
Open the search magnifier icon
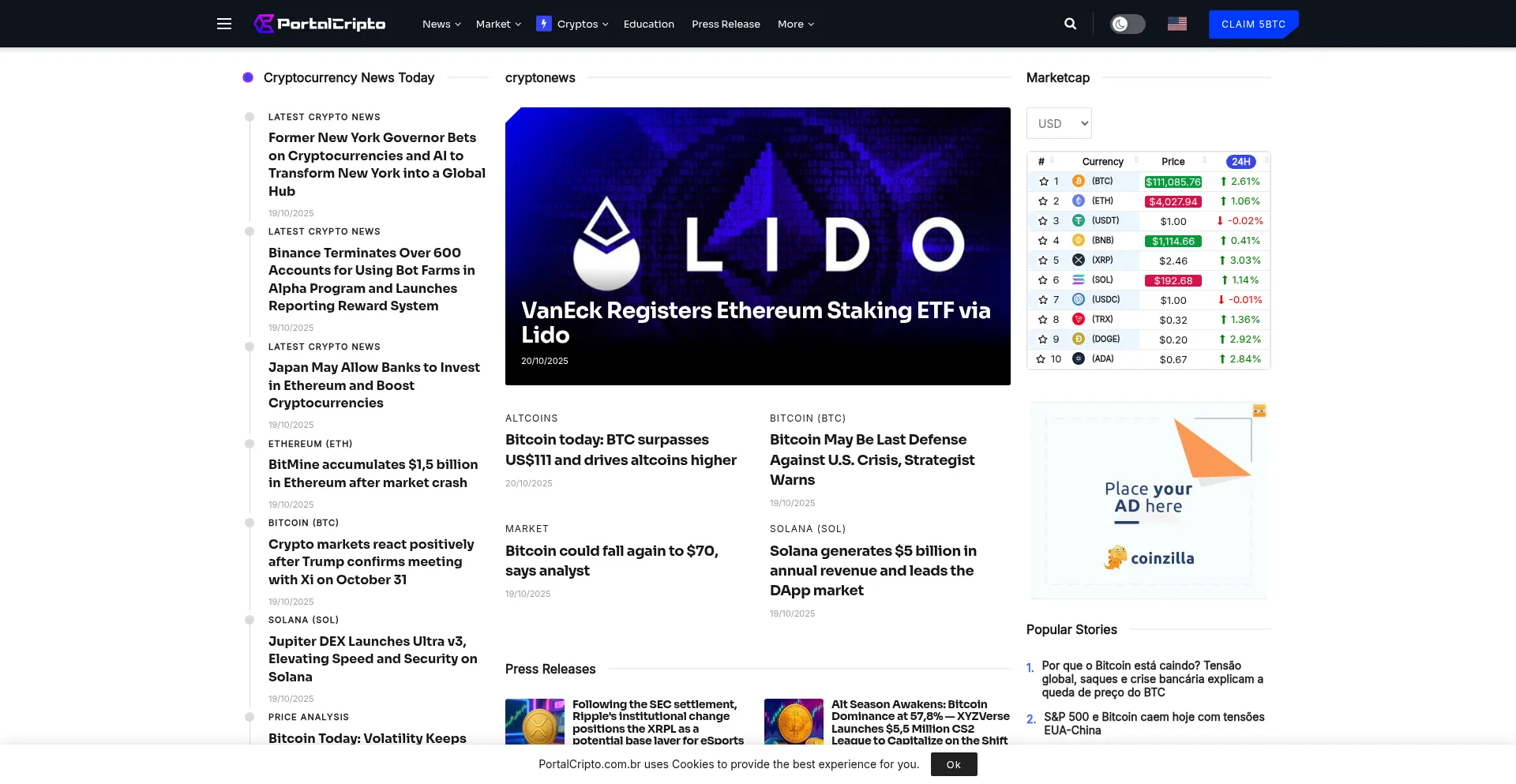coord(1070,24)
